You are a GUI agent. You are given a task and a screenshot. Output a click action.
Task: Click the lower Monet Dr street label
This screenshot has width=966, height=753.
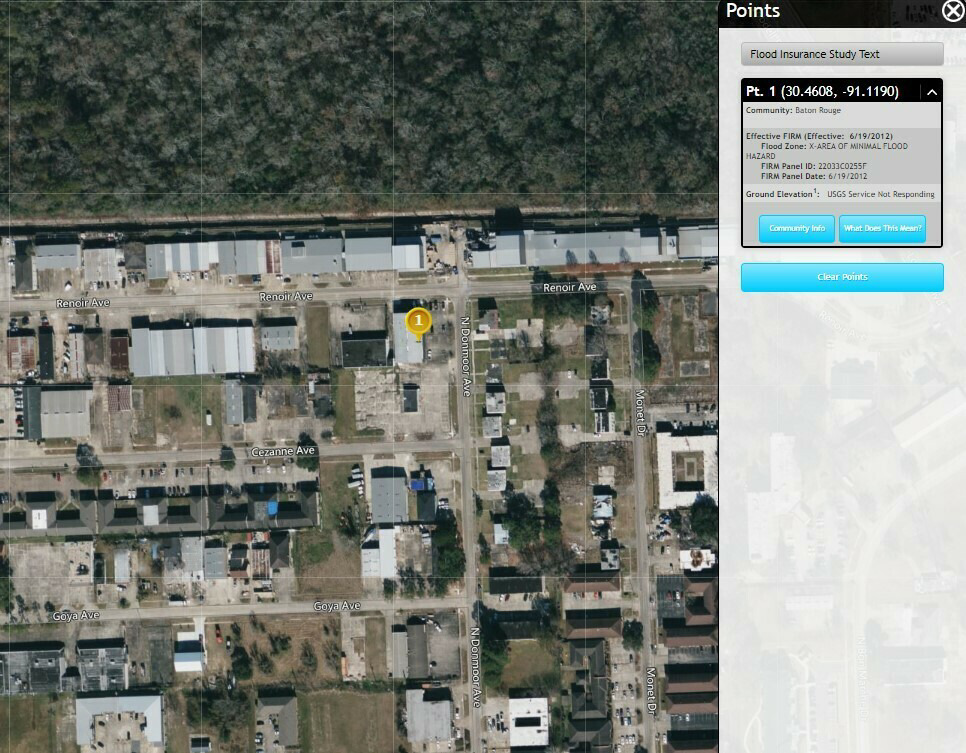pos(650,691)
